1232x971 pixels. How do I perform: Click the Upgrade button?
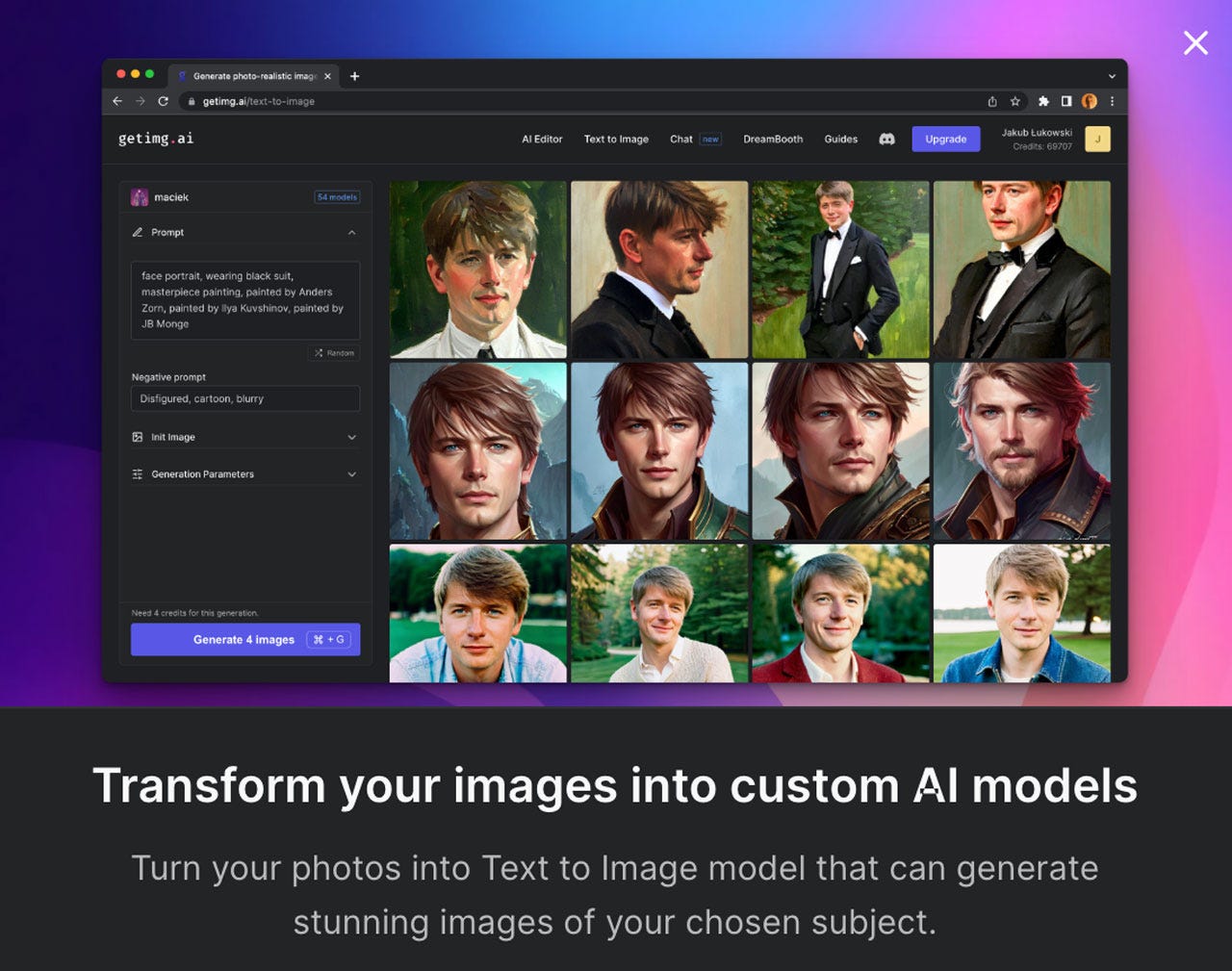945,139
